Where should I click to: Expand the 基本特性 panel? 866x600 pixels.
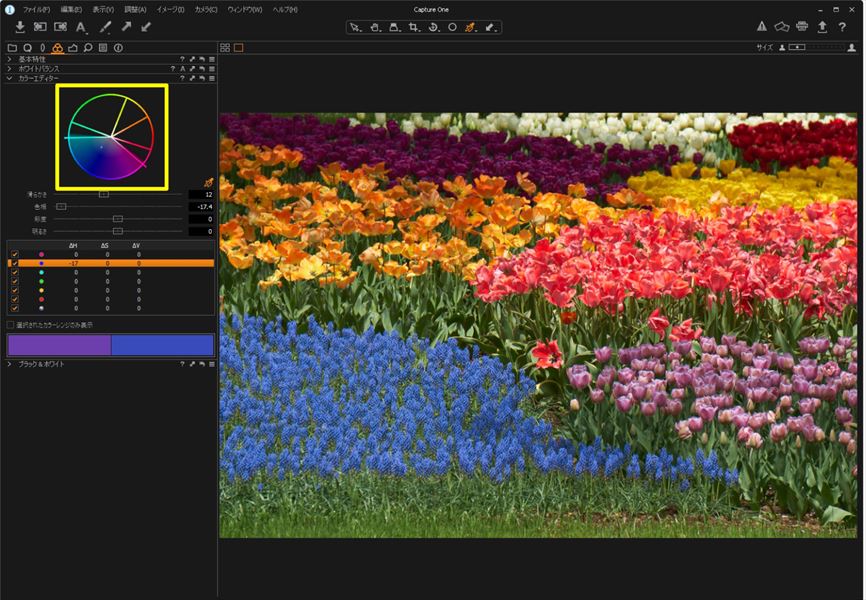[x=9, y=59]
